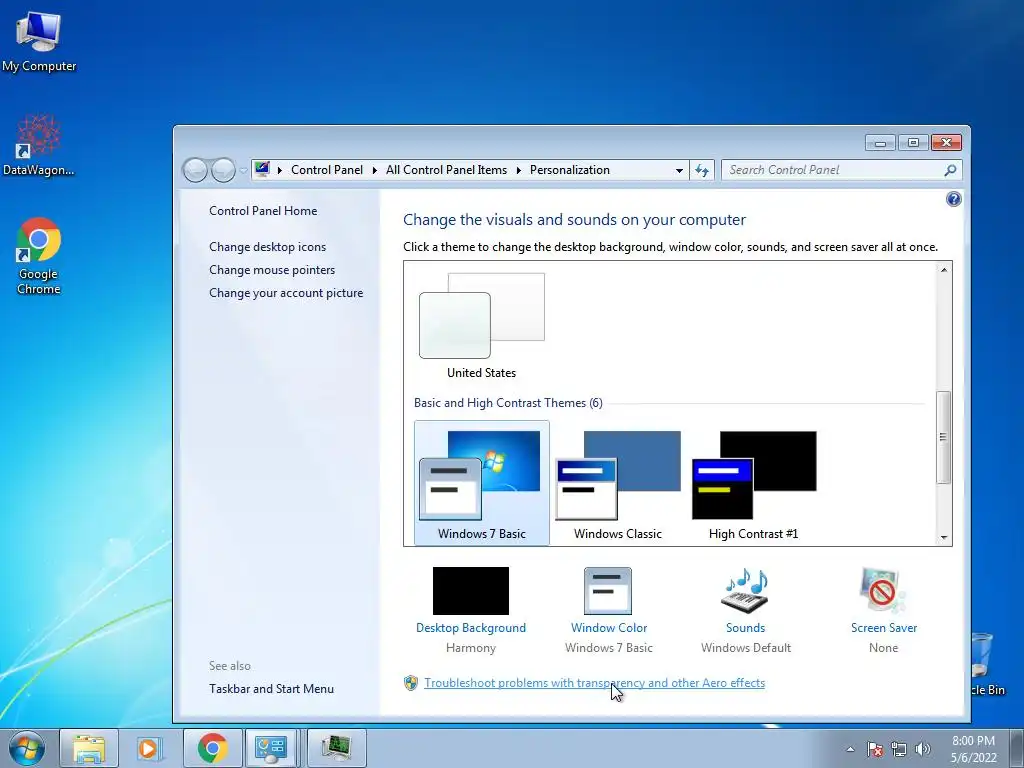Viewport: 1024px width, 768px height.
Task: Click the Forward navigation button
Action: pos(223,170)
